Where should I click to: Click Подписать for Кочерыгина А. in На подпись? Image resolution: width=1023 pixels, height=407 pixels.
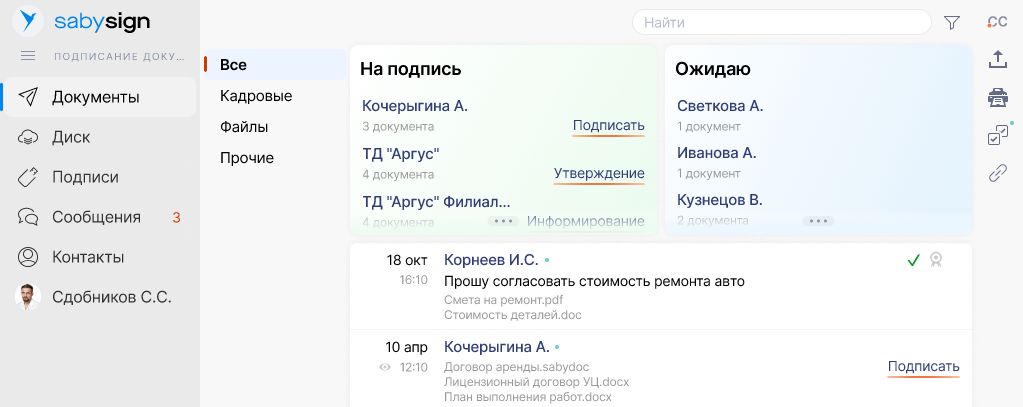[608, 125]
